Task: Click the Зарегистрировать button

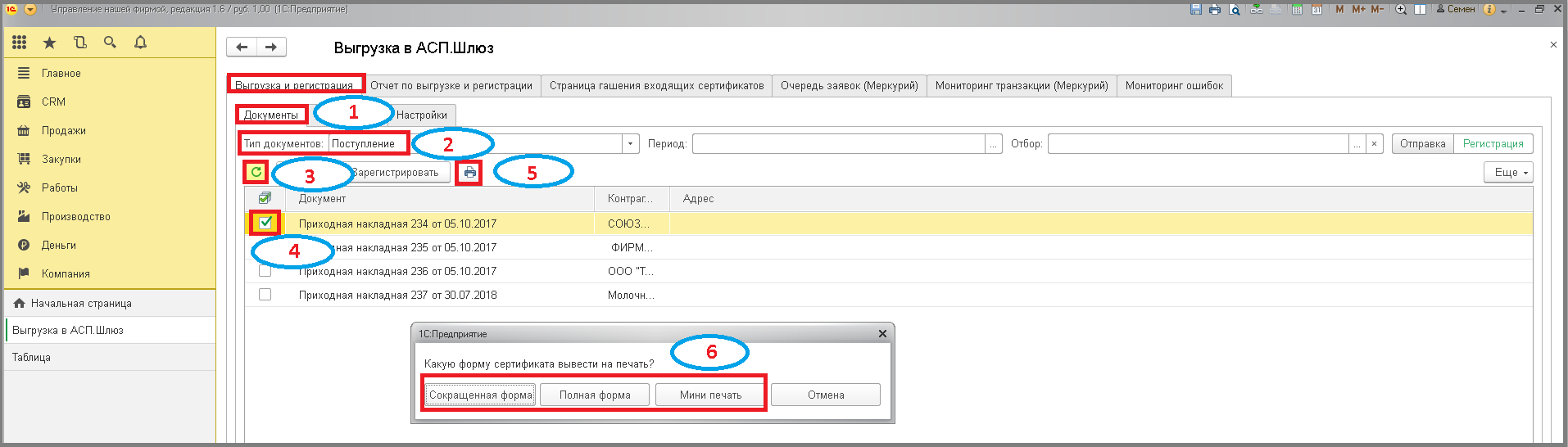Action: [x=396, y=172]
